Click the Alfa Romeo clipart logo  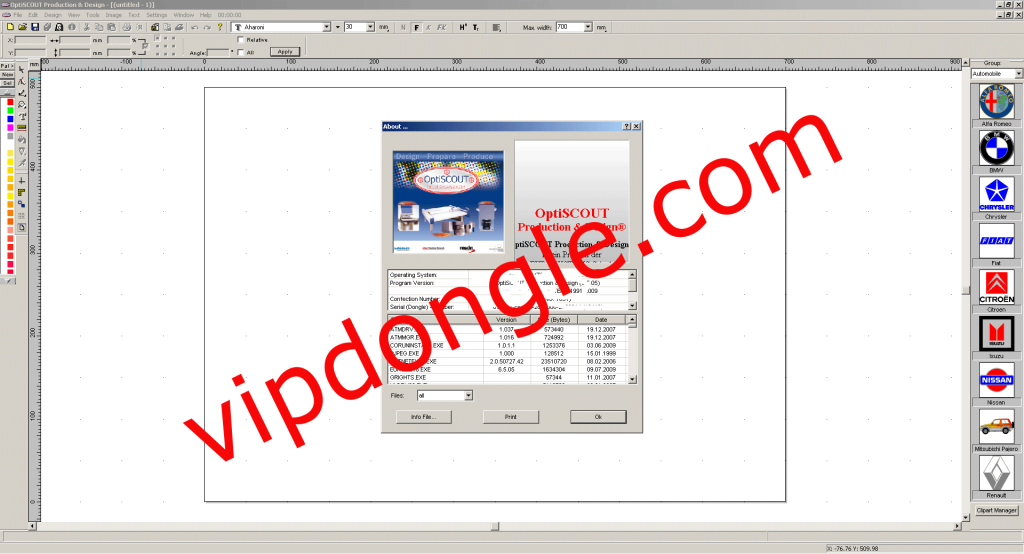[x=996, y=102]
